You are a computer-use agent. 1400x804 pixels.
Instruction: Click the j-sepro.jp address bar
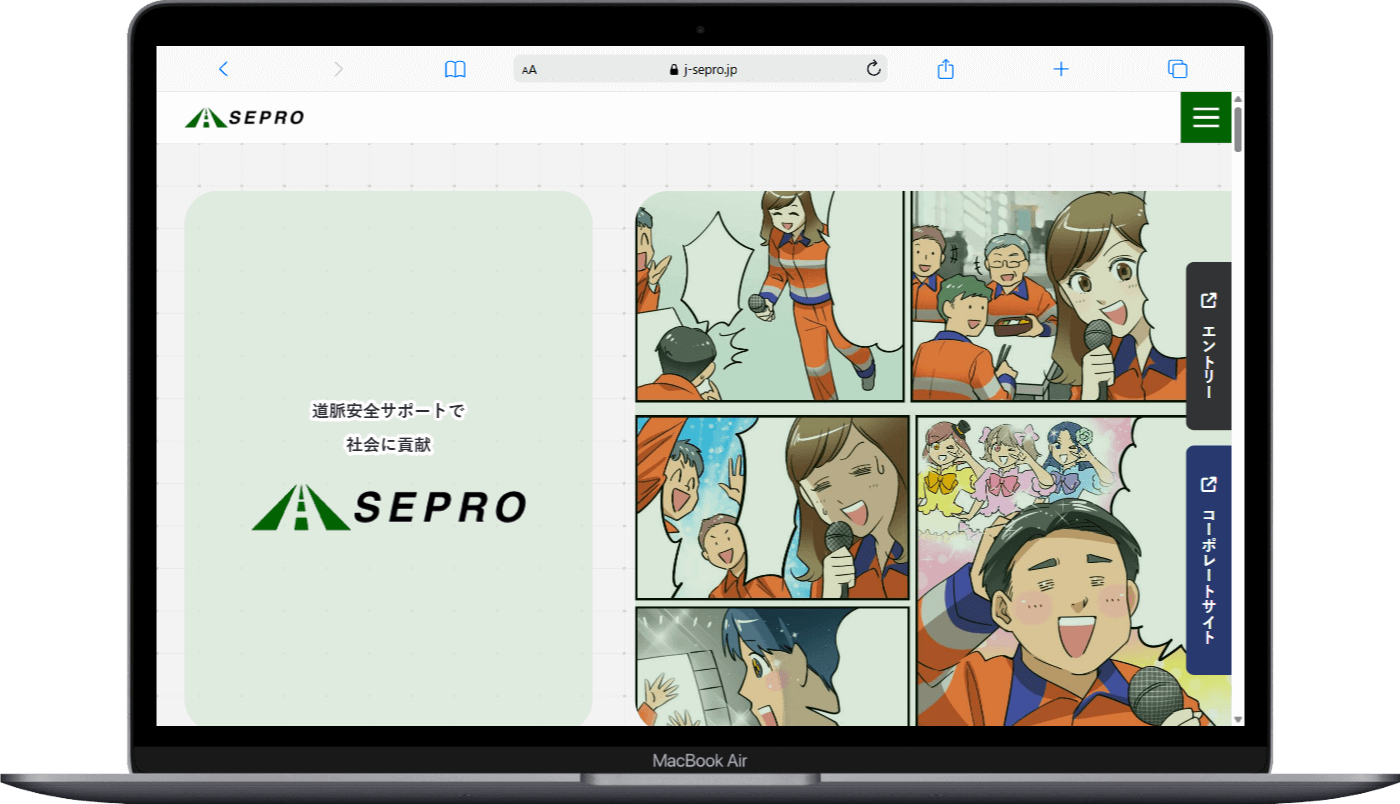pos(700,69)
